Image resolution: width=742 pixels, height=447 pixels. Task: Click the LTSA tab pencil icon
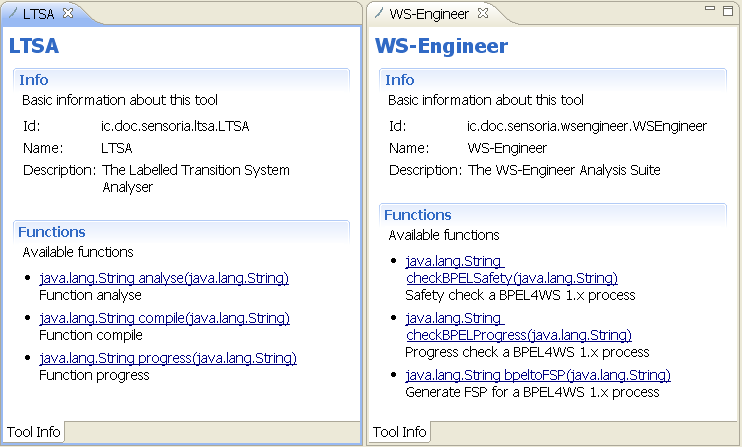(13, 13)
